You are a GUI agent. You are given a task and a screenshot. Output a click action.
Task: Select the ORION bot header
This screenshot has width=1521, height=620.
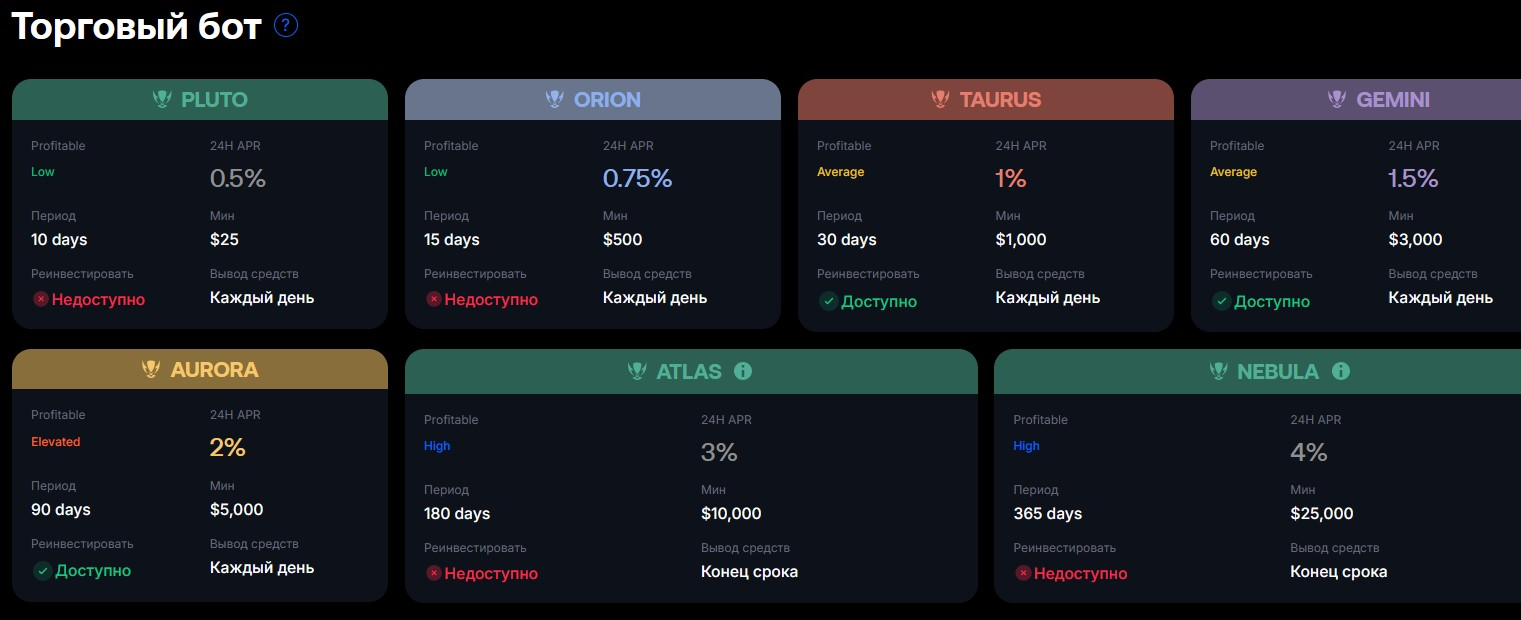tap(606, 99)
